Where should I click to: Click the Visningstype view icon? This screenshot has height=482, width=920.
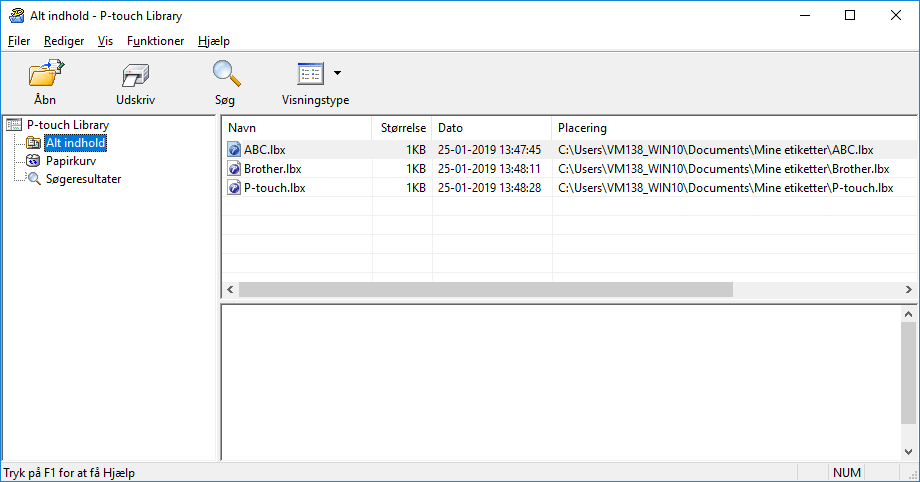click(x=310, y=74)
